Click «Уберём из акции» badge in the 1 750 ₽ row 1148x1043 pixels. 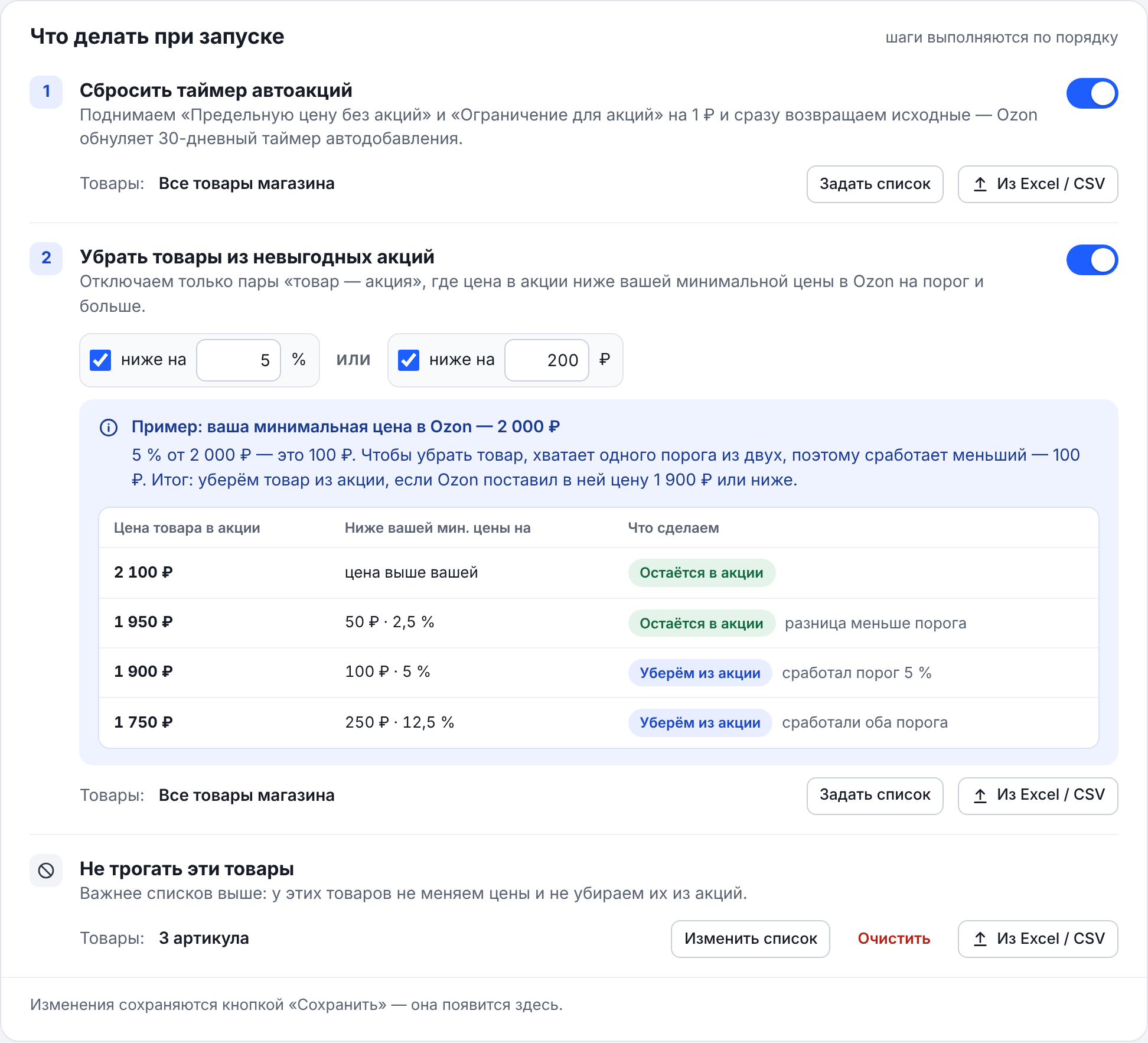click(700, 723)
